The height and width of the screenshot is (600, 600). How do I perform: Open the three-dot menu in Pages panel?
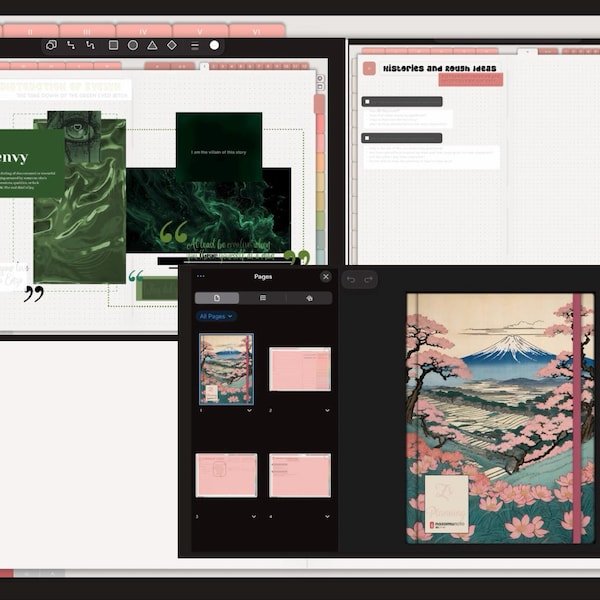(x=201, y=276)
